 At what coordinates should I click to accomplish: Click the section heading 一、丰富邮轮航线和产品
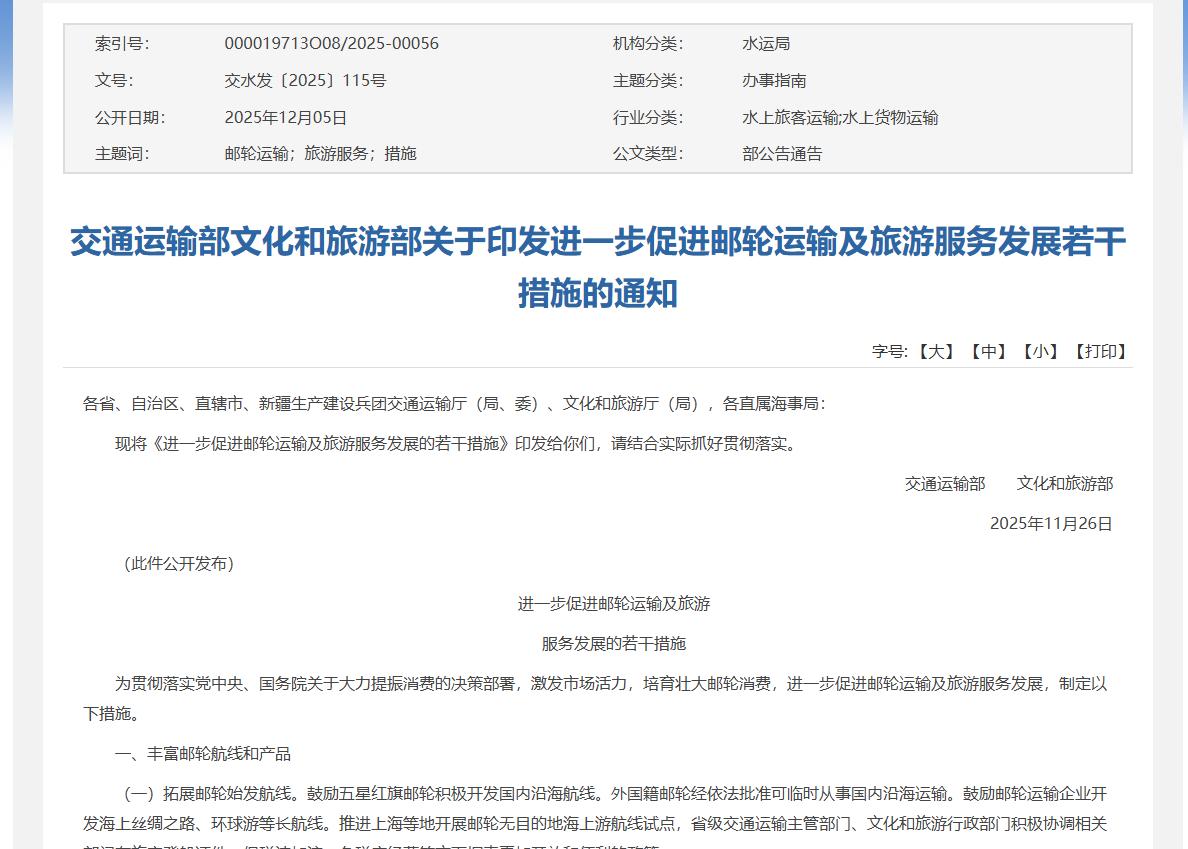pyautogui.click(x=202, y=754)
